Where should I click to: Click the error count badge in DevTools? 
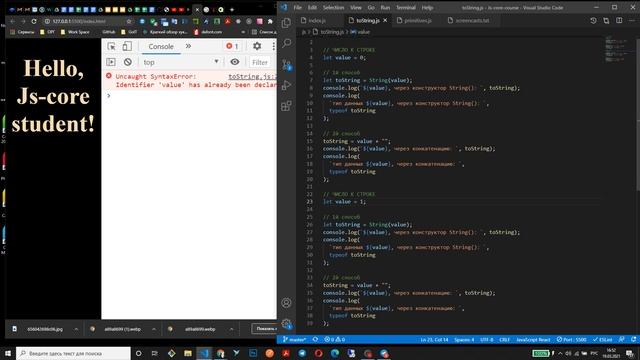pyautogui.click(x=232, y=46)
